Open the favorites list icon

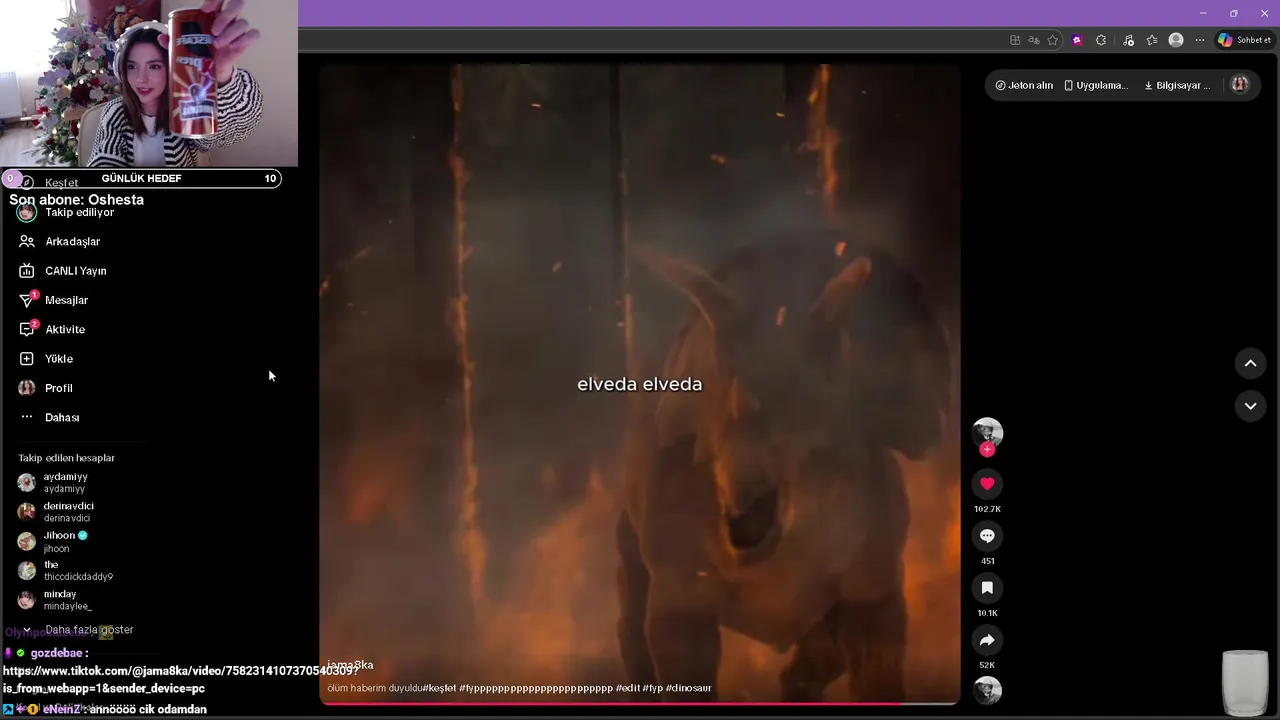1152,40
